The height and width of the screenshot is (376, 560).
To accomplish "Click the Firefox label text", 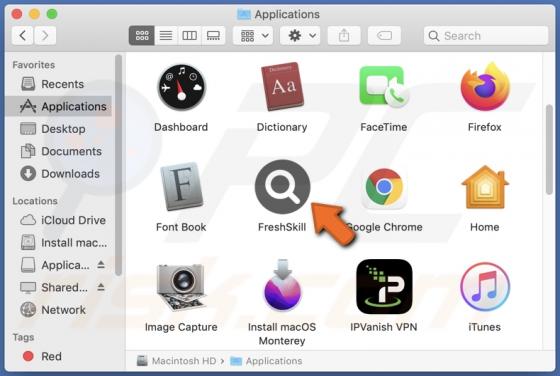I will tap(485, 127).
